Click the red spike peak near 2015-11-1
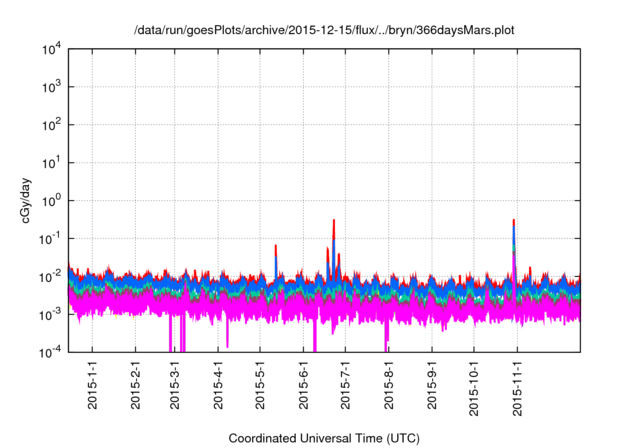This screenshot has width=640, height=448. tap(513, 222)
